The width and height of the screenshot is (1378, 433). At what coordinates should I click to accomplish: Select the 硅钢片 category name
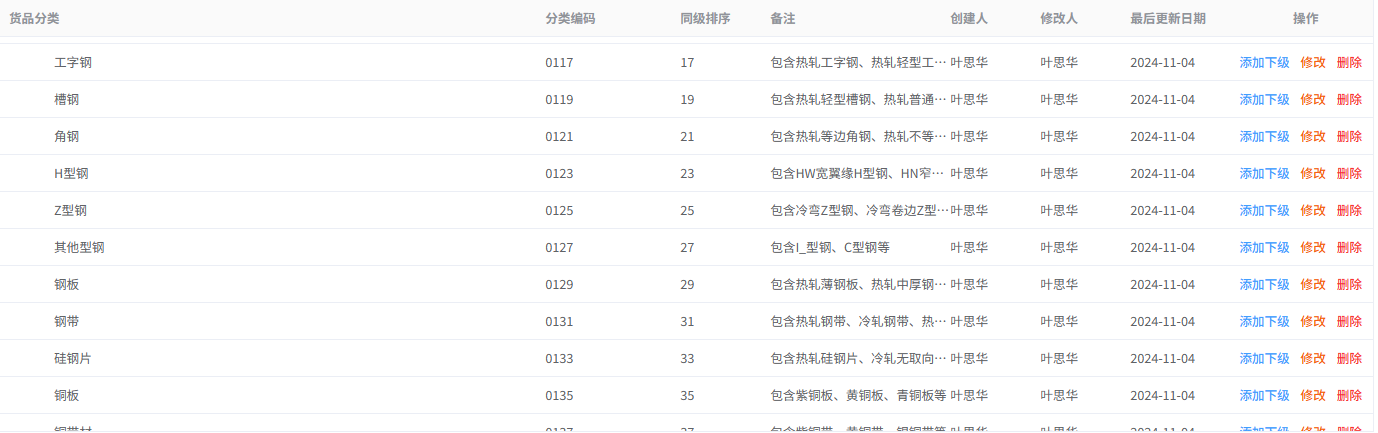tap(73, 358)
